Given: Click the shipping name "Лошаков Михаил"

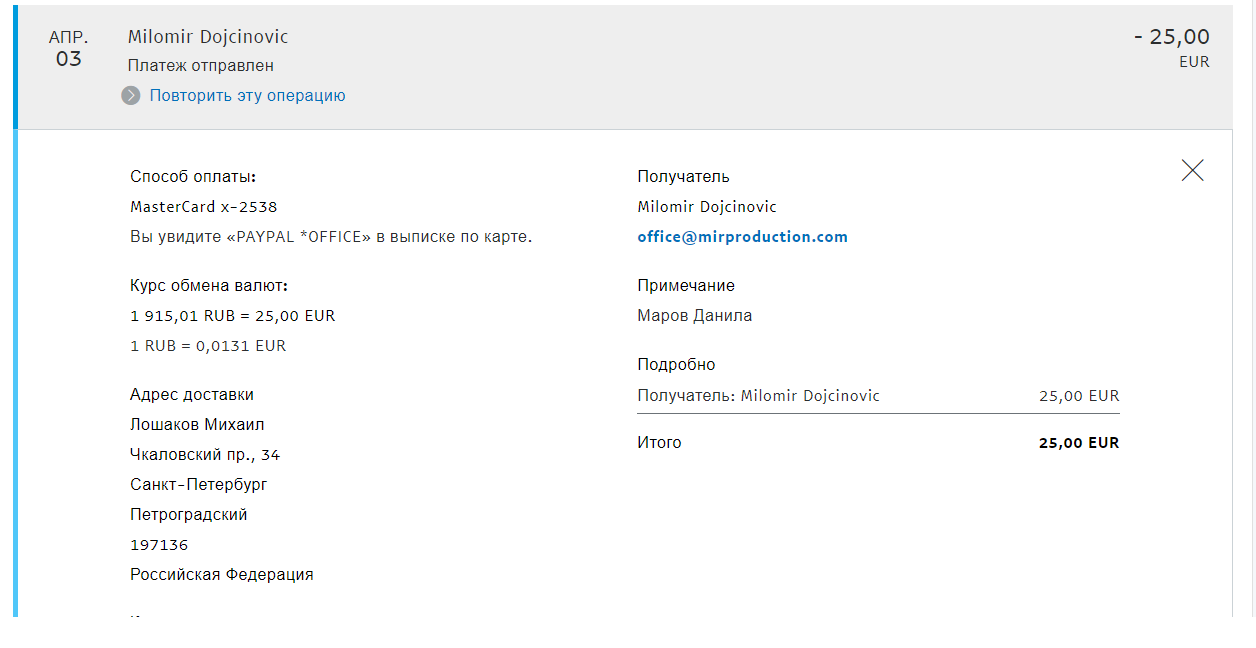Looking at the screenshot, I should click(x=197, y=425).
